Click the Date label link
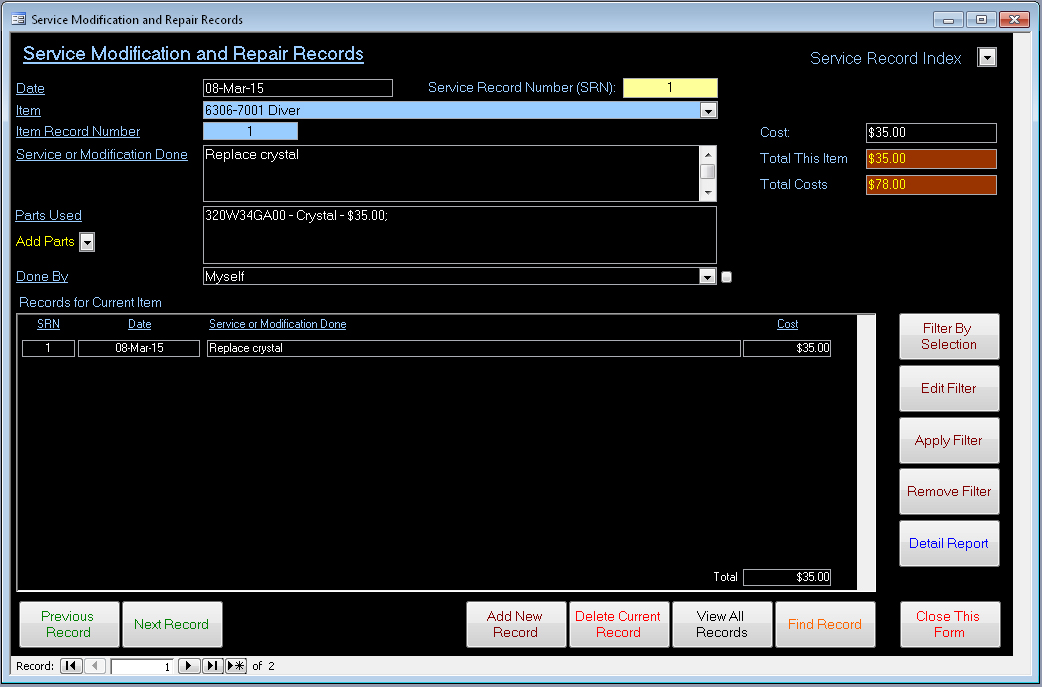The image size is (1042, 687). (30, 88)
